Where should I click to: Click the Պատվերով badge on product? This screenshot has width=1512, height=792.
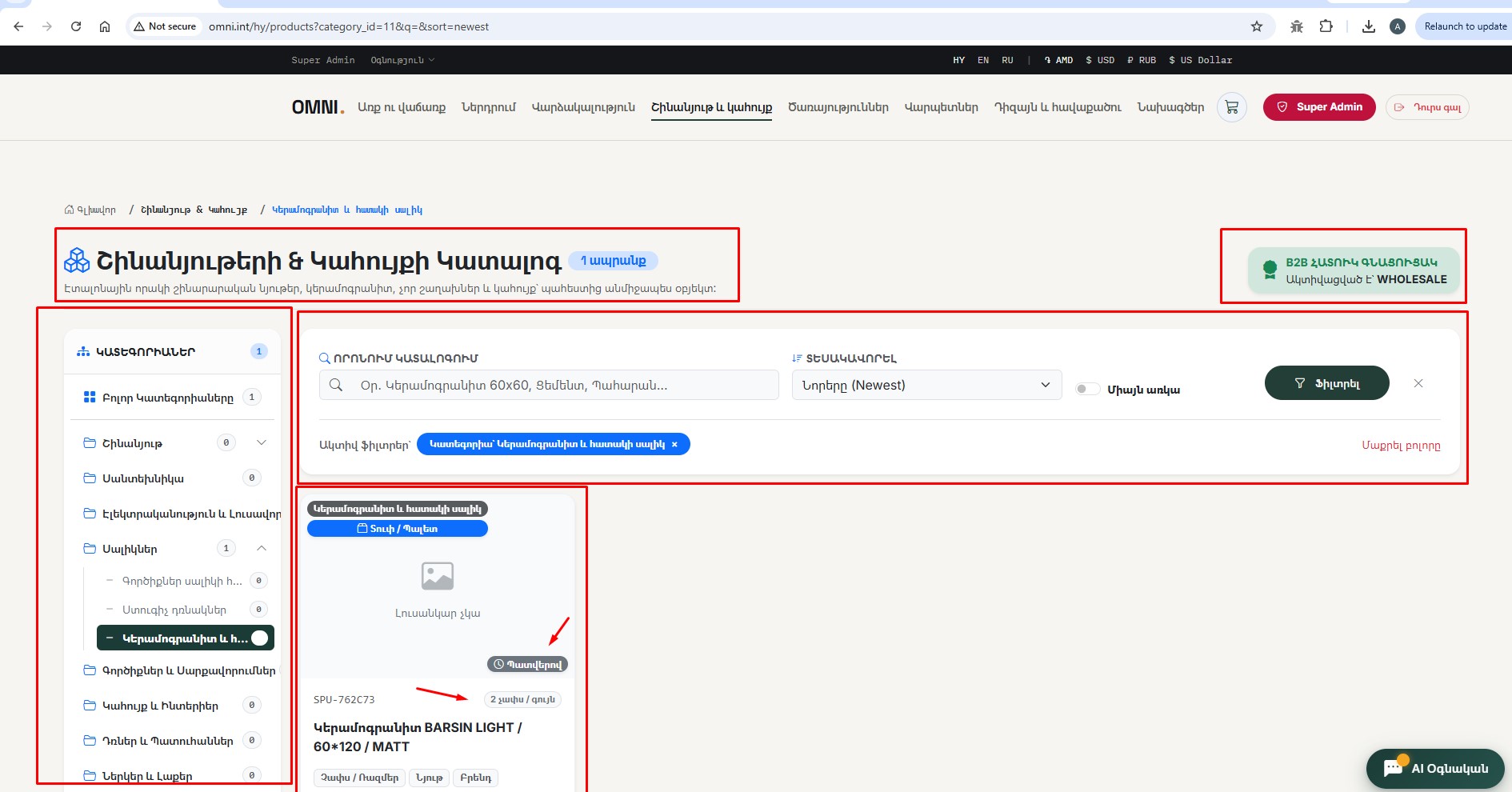528,664
